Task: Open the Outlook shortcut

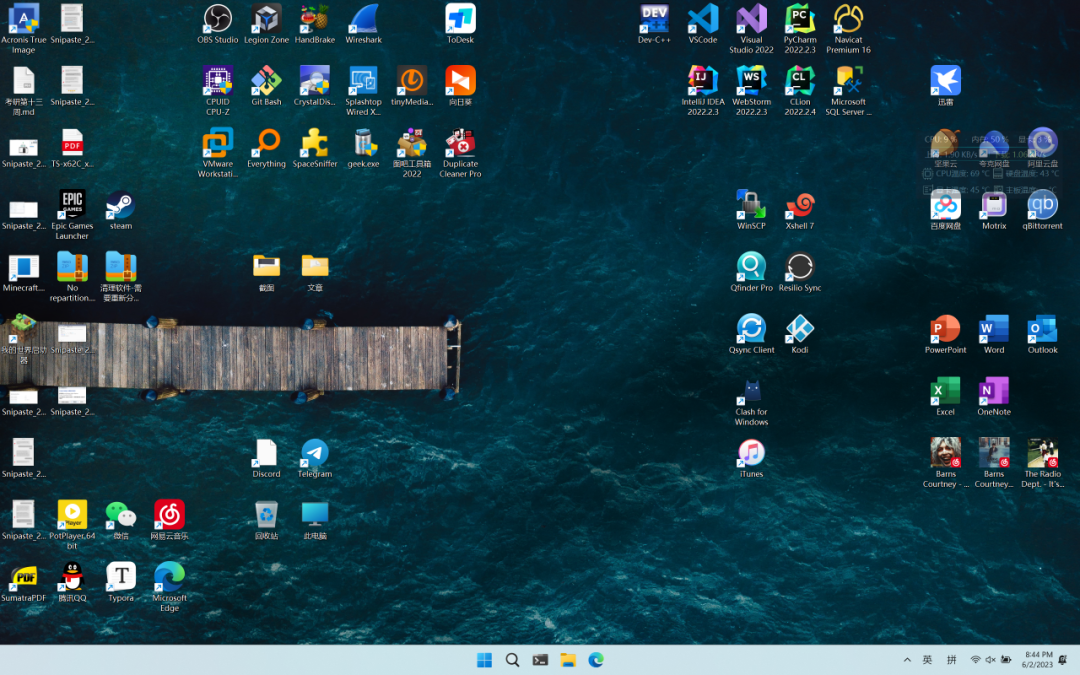Action: pyautogui.click(x=1042, y=334)
